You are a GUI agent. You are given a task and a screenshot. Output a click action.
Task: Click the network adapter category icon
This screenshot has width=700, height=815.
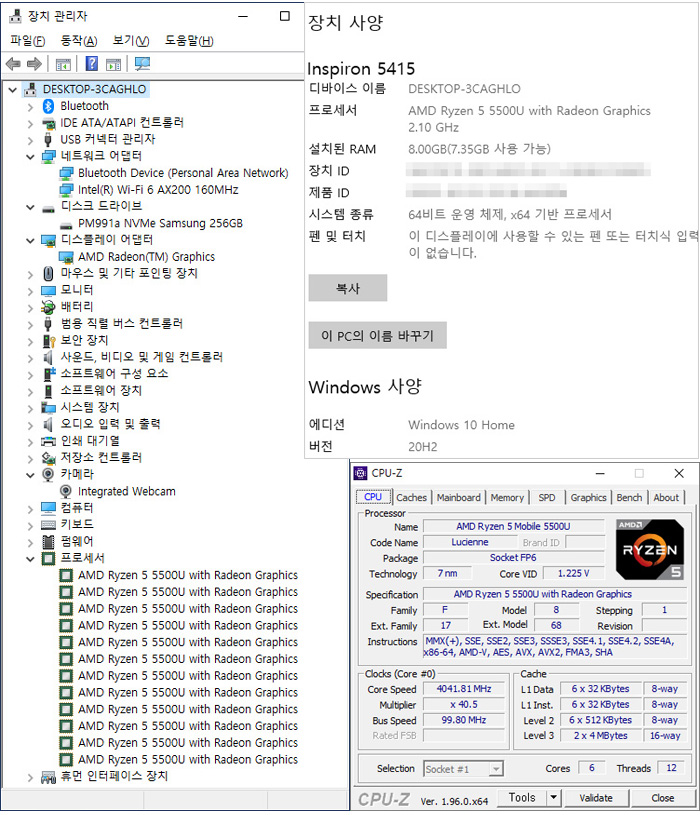[x=48, y=156]
